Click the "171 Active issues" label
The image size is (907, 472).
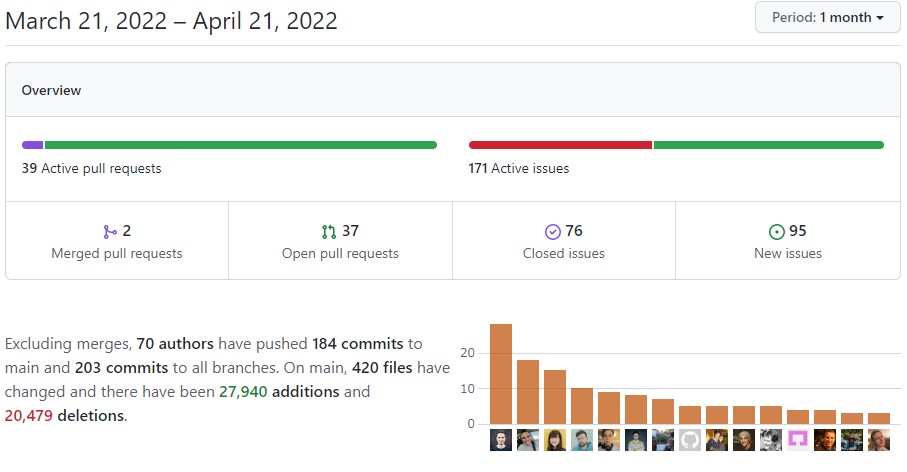519,168
